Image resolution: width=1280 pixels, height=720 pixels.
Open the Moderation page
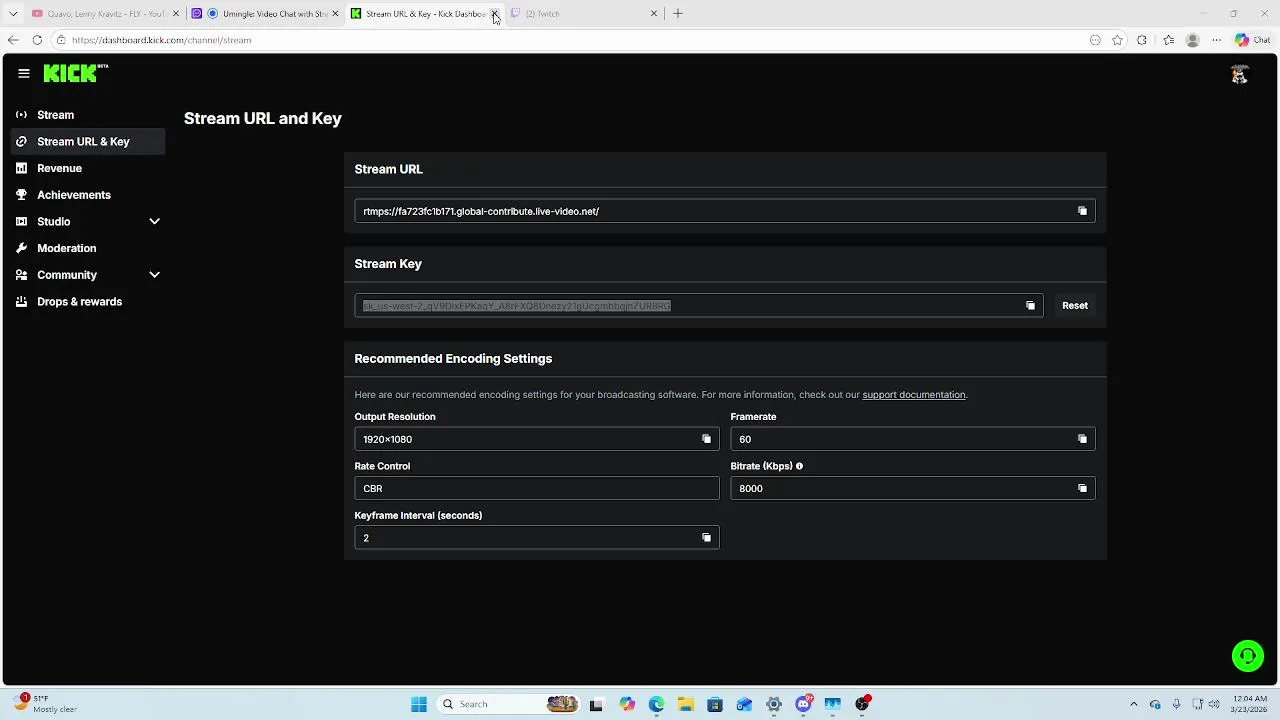[88, 248]
